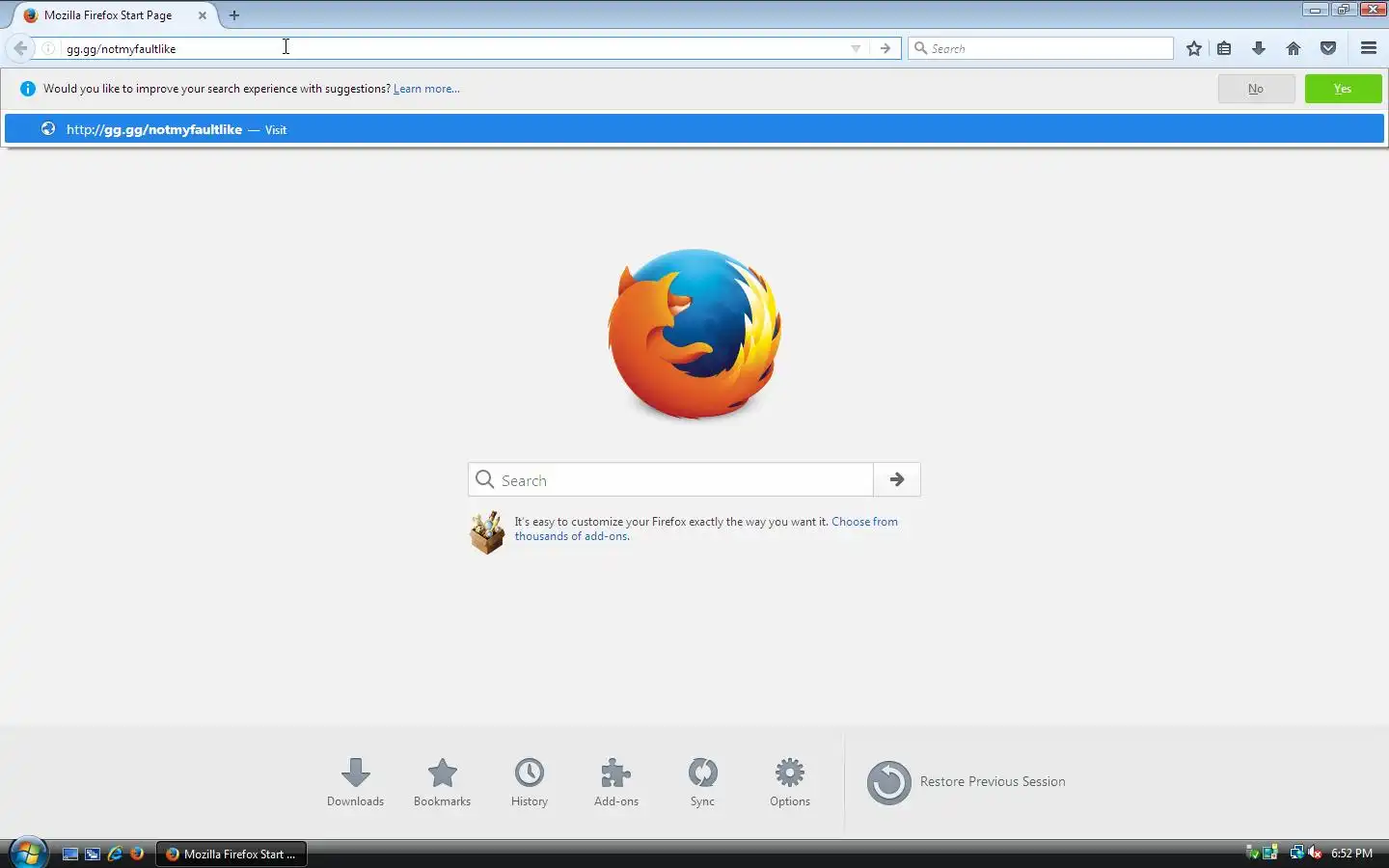Bookmark this page with the star icon
The image size is (1389, 868).
point(1194,48)
